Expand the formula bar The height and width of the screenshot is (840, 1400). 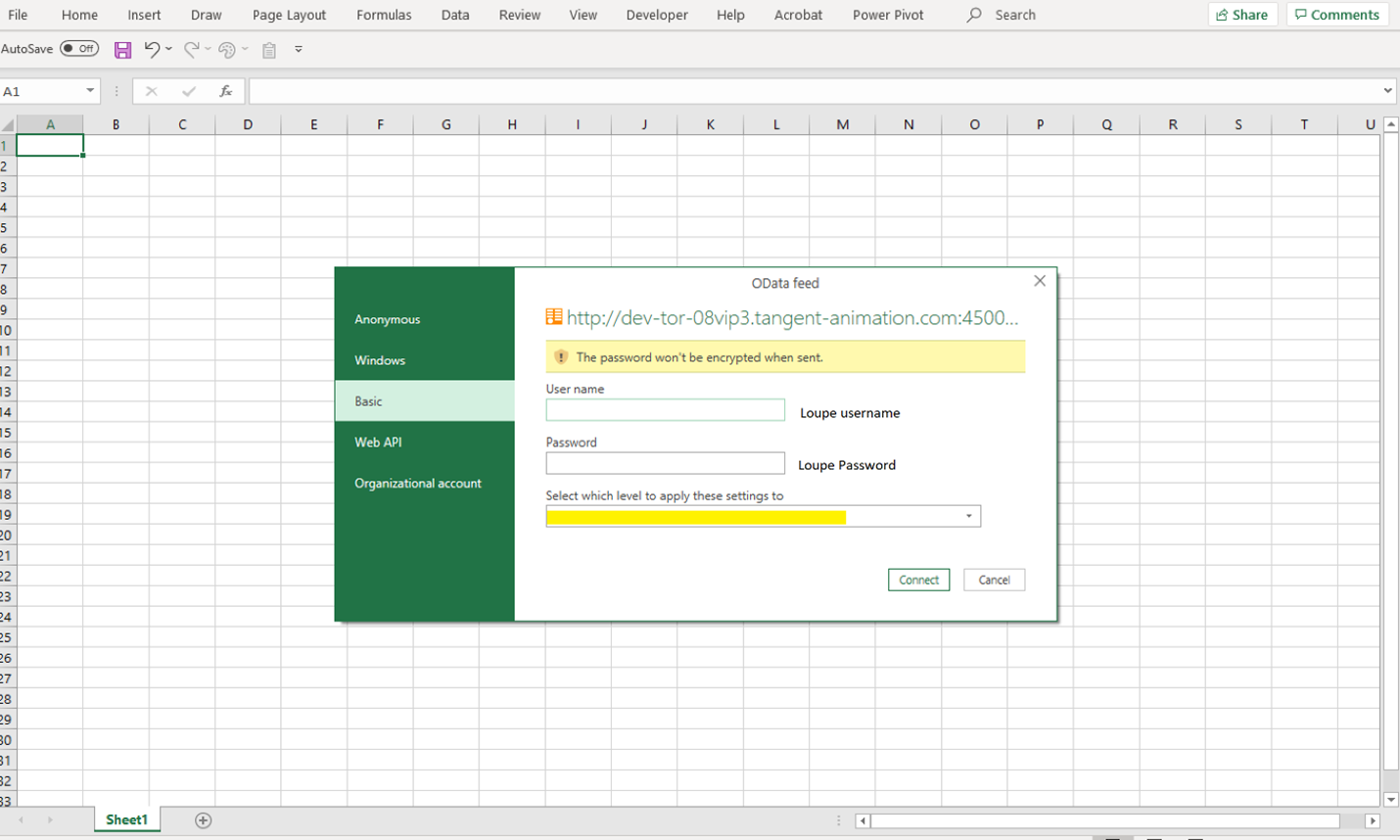pyautogui.click(x=1387, y=91)
